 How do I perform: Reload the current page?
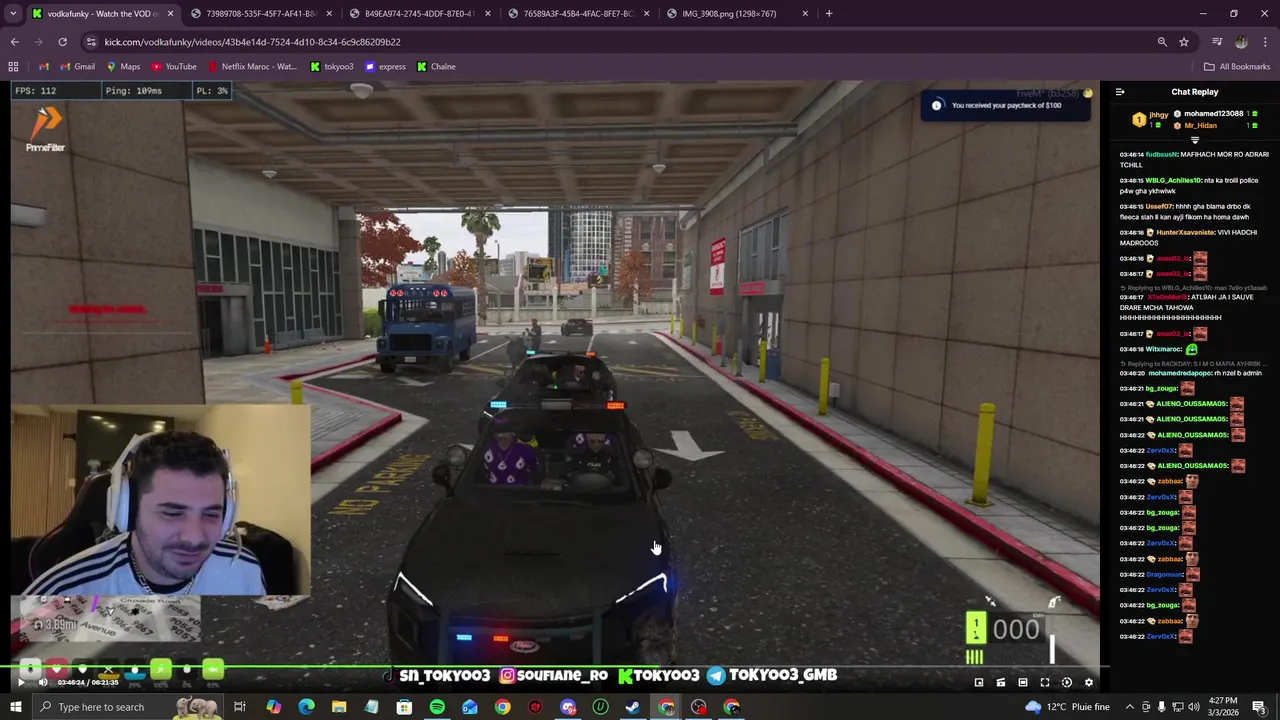(x=62, y=42)
